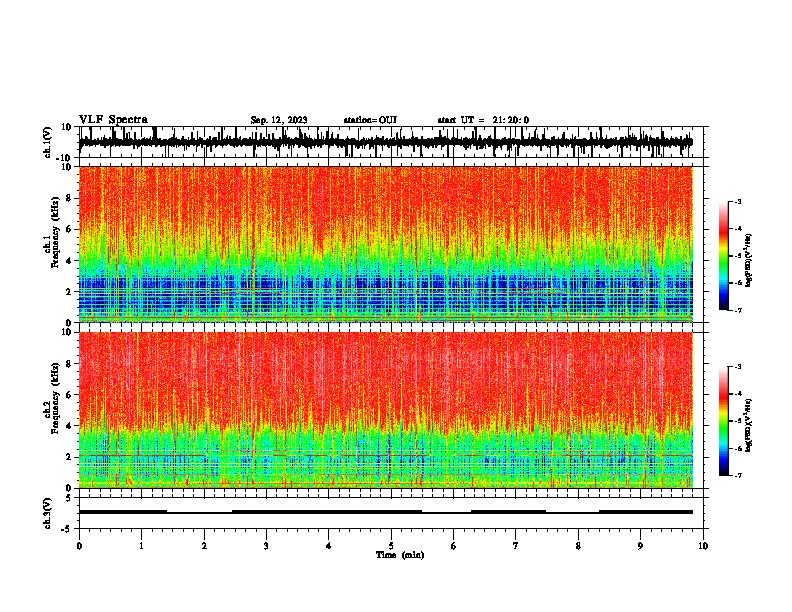
Task: Click the "Time (min)" x-axis label
Action: point(400,555)
